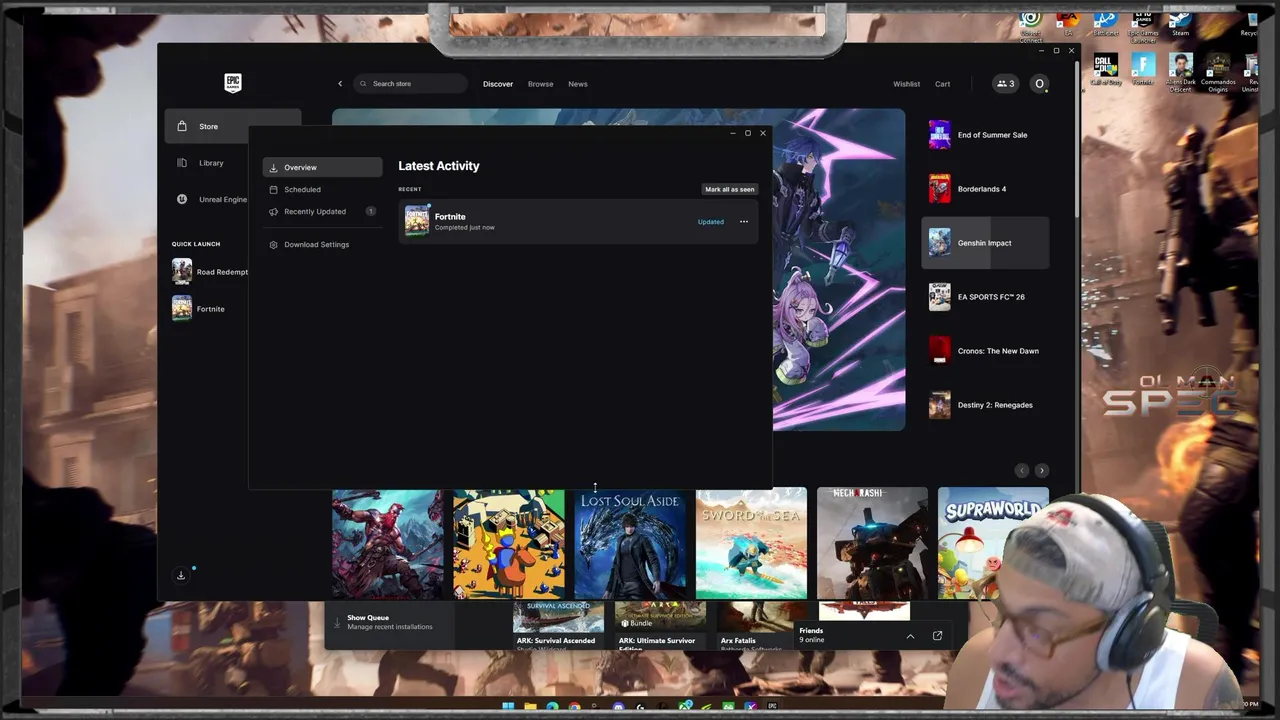Go back with the arrow beside search
This screenshot has height=720, width=1280.
(x=340, y=84)
